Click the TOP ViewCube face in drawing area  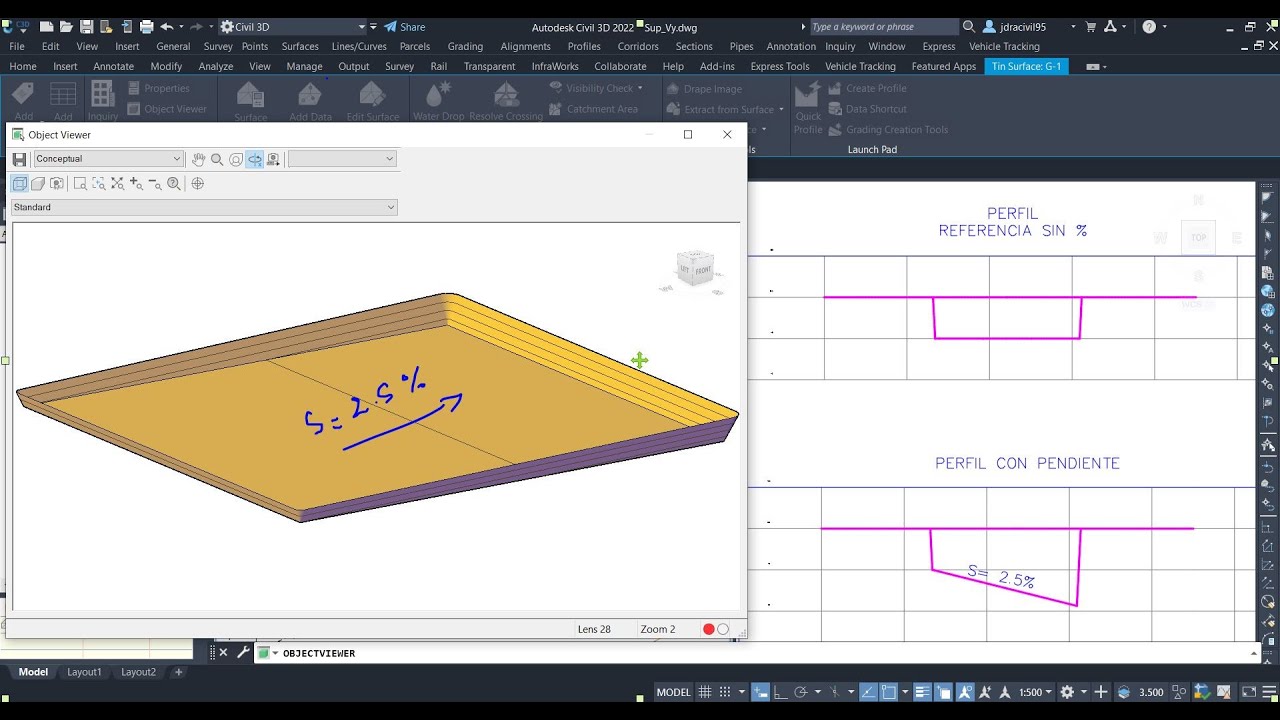(x=1198, y=238)
